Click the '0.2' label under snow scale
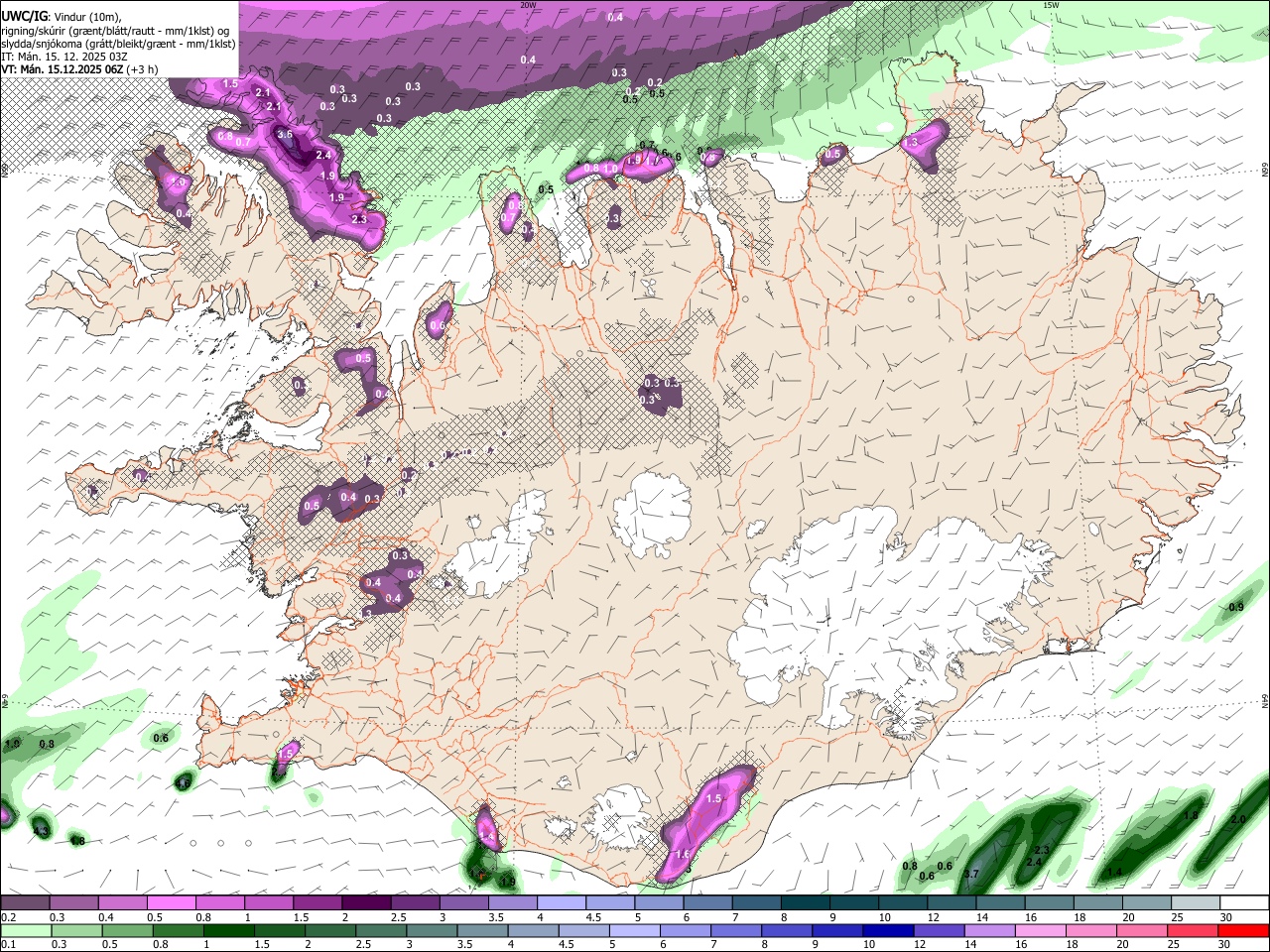This screenshot has width=1270, height=952. pos(10,916)
